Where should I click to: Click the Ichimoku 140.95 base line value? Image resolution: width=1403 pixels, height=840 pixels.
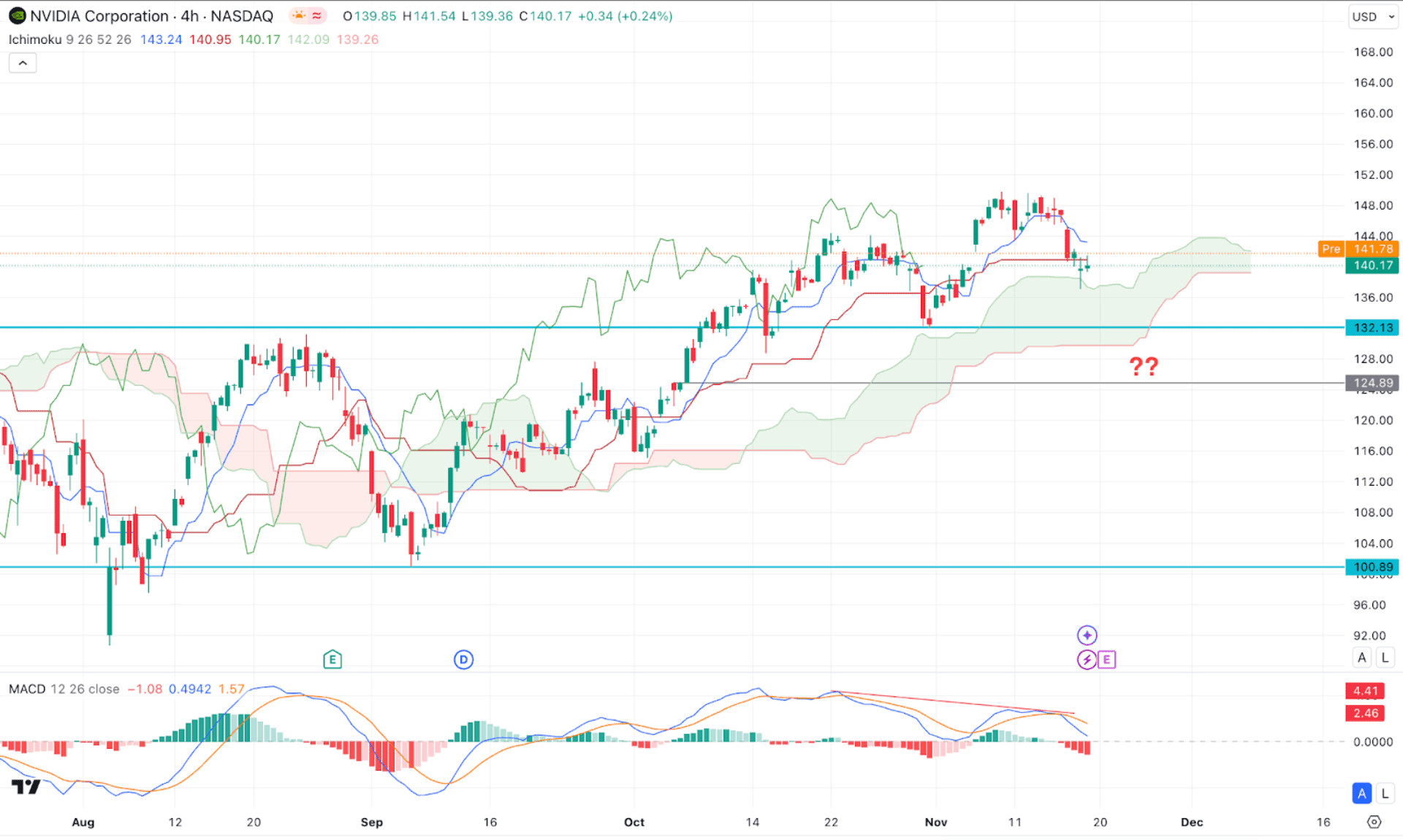pos(210,39)
